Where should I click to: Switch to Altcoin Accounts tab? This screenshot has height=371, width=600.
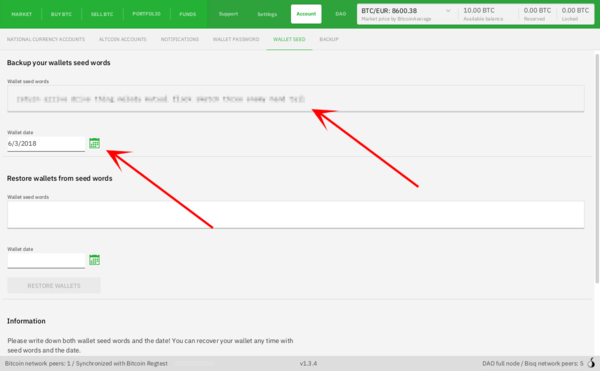pyautogui.click(x=122, y=39)
